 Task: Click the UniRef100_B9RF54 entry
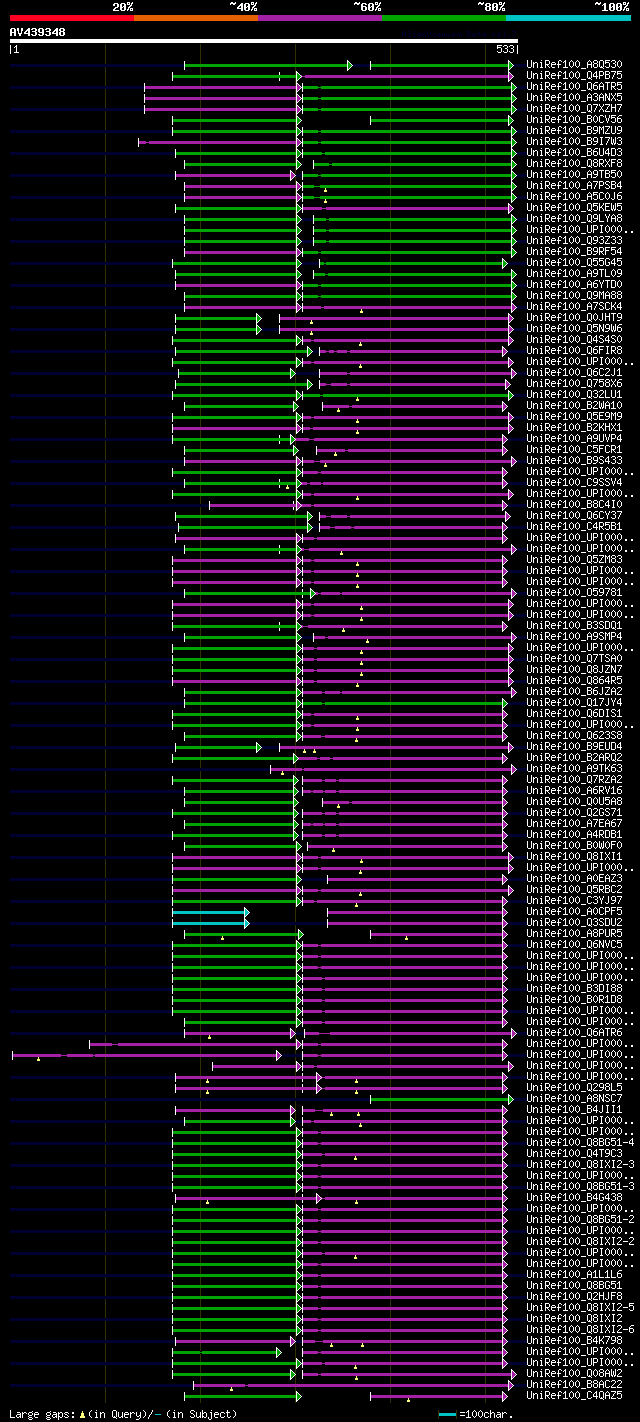(574, 252)
